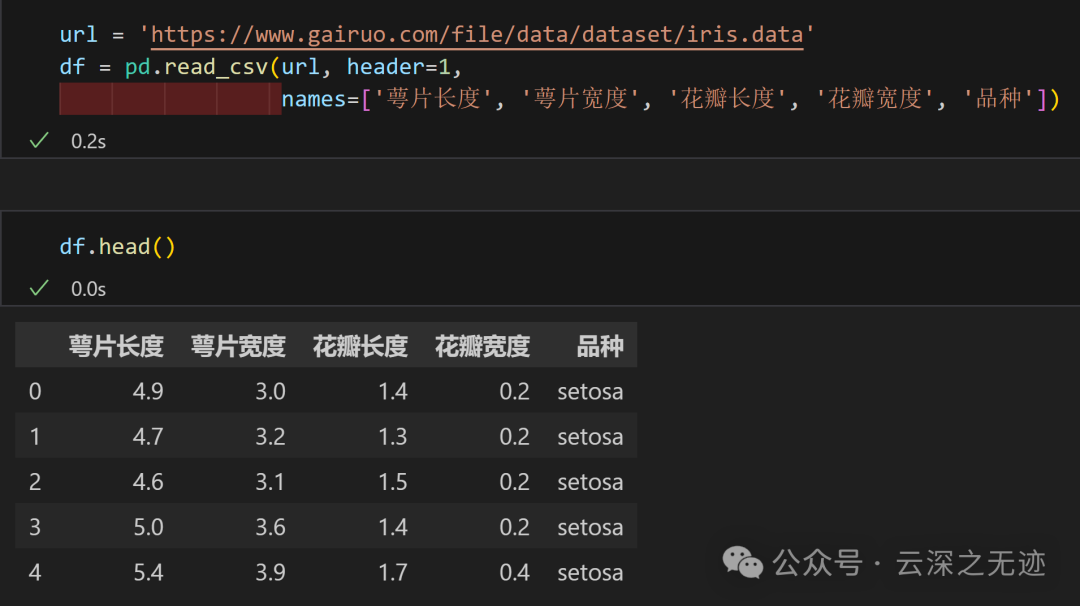1080x606 pixels.
Task: Click row index 4 in the table
Action: tap(35, 573)
